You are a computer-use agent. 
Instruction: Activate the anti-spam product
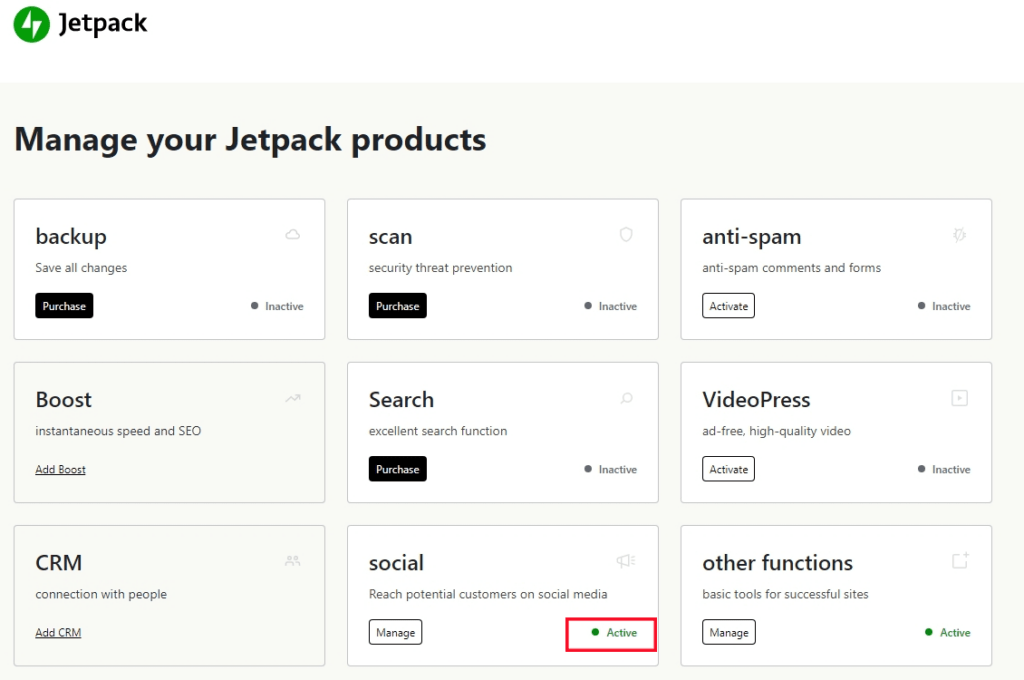point(728,306)
